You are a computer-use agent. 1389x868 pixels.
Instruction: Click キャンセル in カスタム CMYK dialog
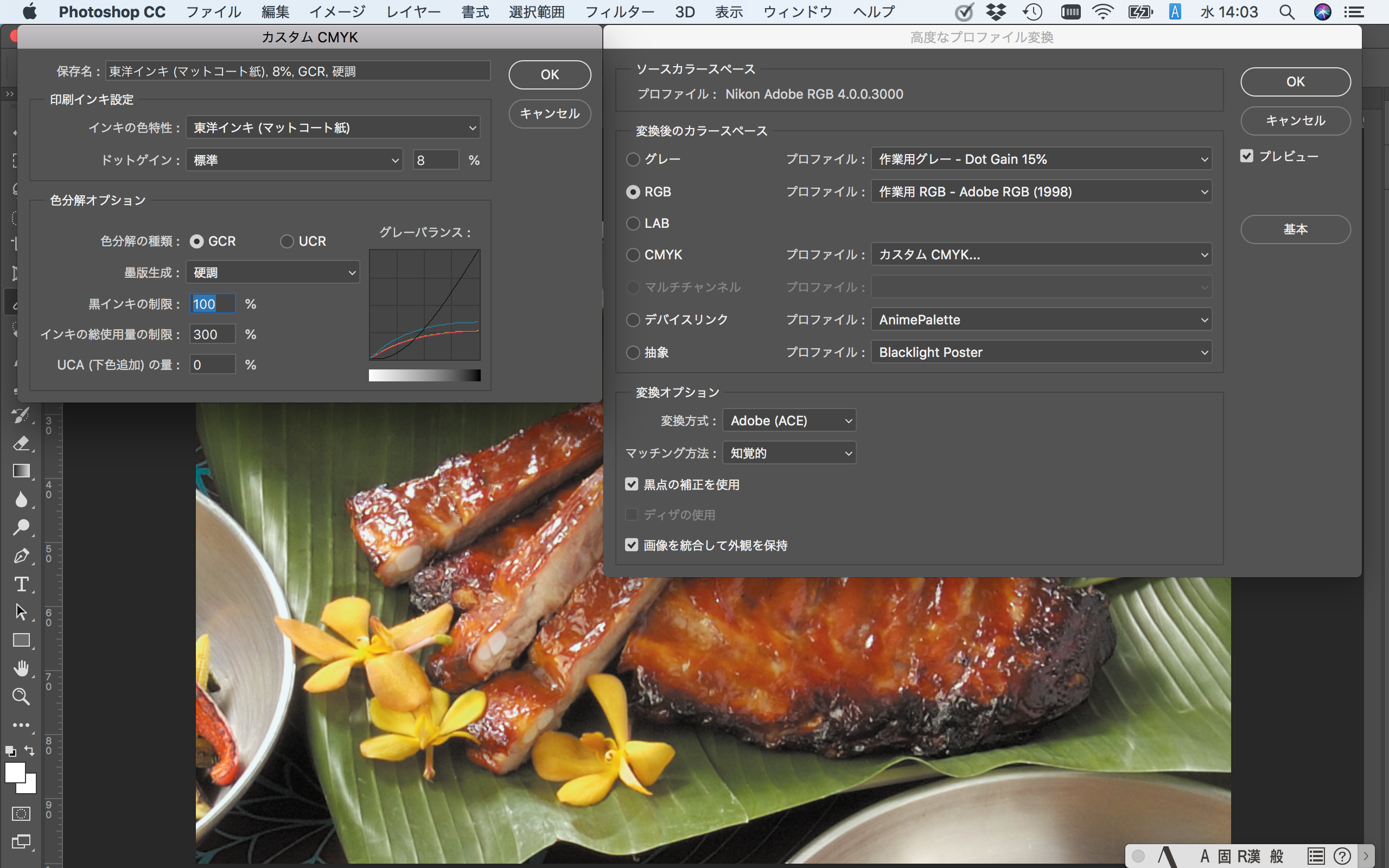pos(549,114)
